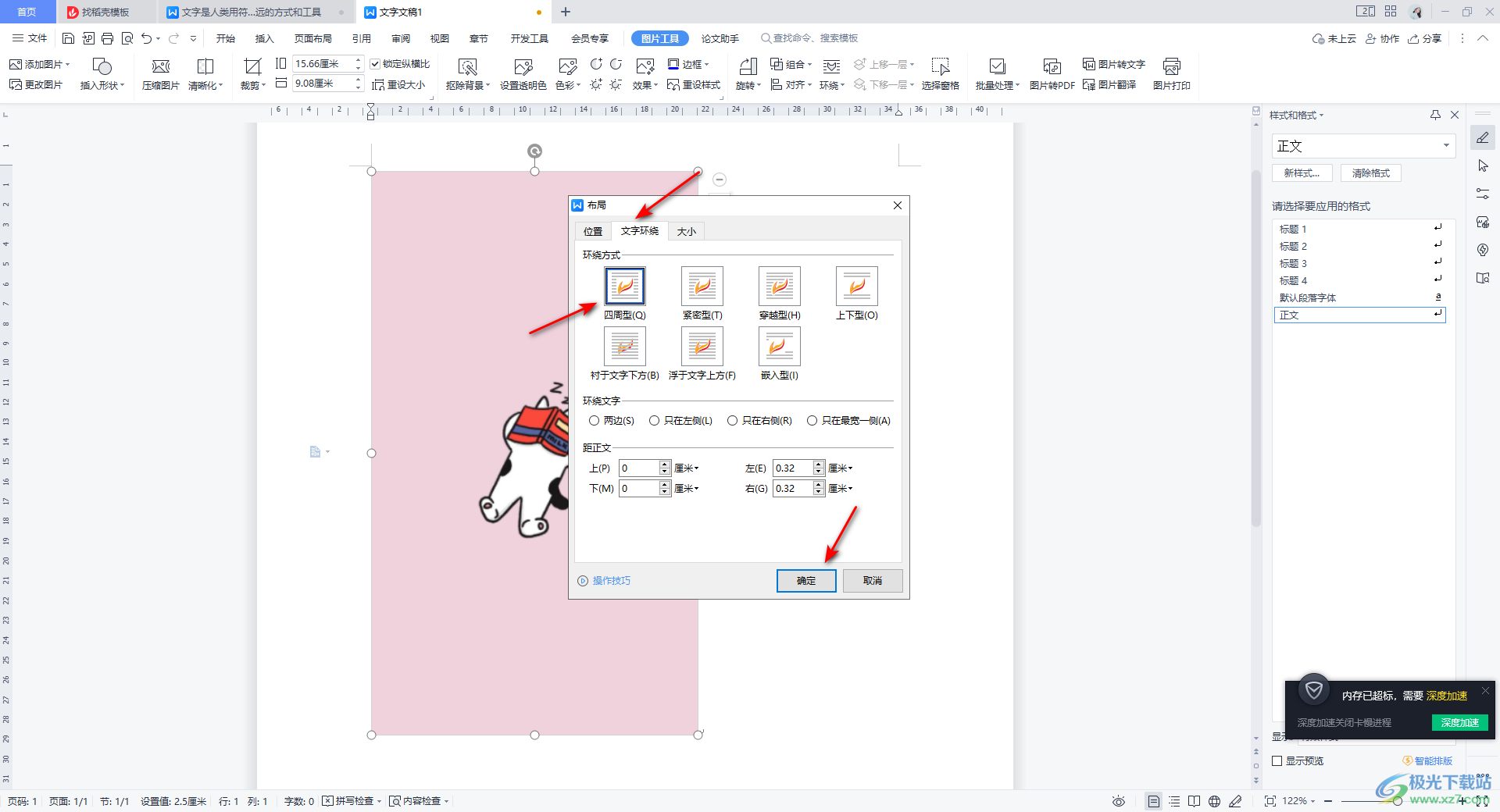Apply the 标题 1 style
Screen dimensions: 1500x812
tap(1359, 230)
